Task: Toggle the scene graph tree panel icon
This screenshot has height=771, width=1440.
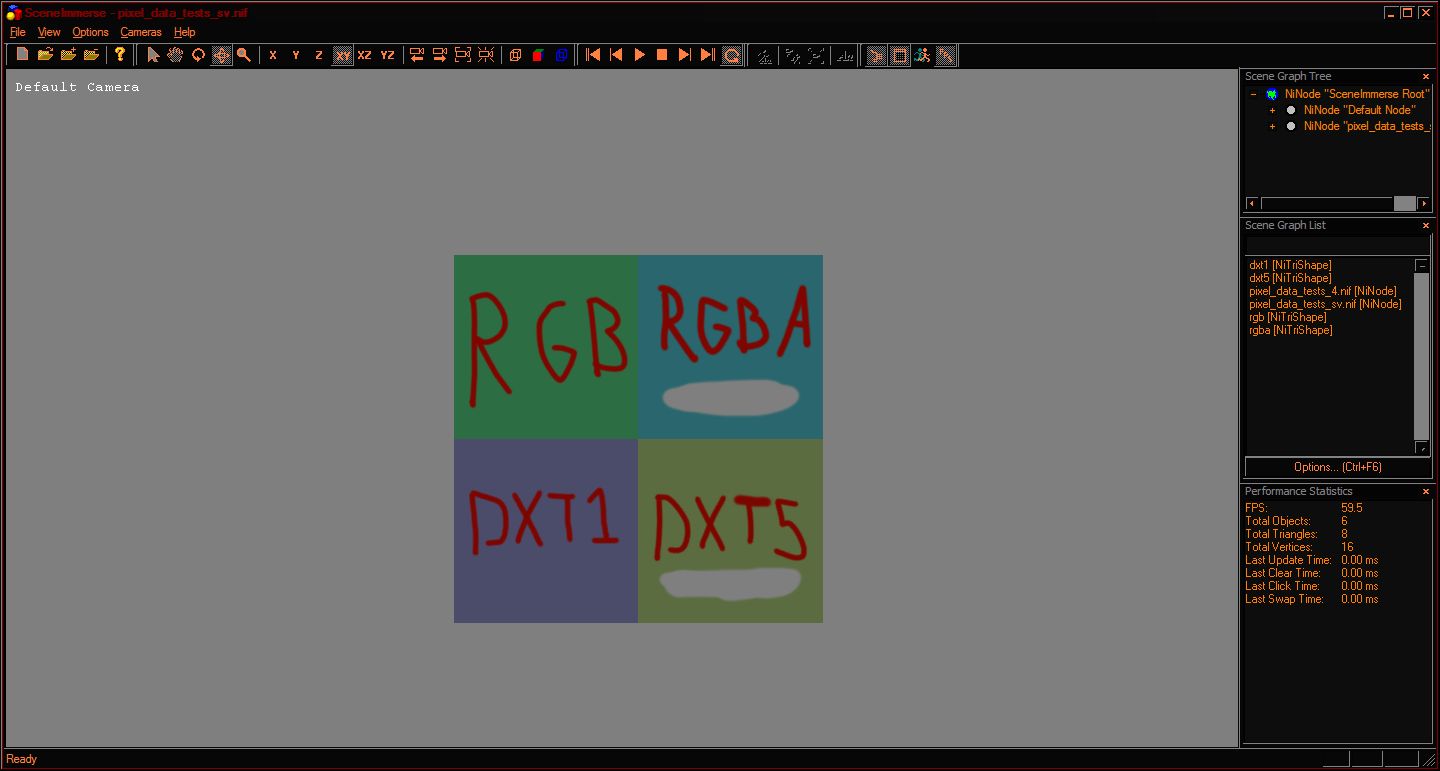Action: pos(877,55)
